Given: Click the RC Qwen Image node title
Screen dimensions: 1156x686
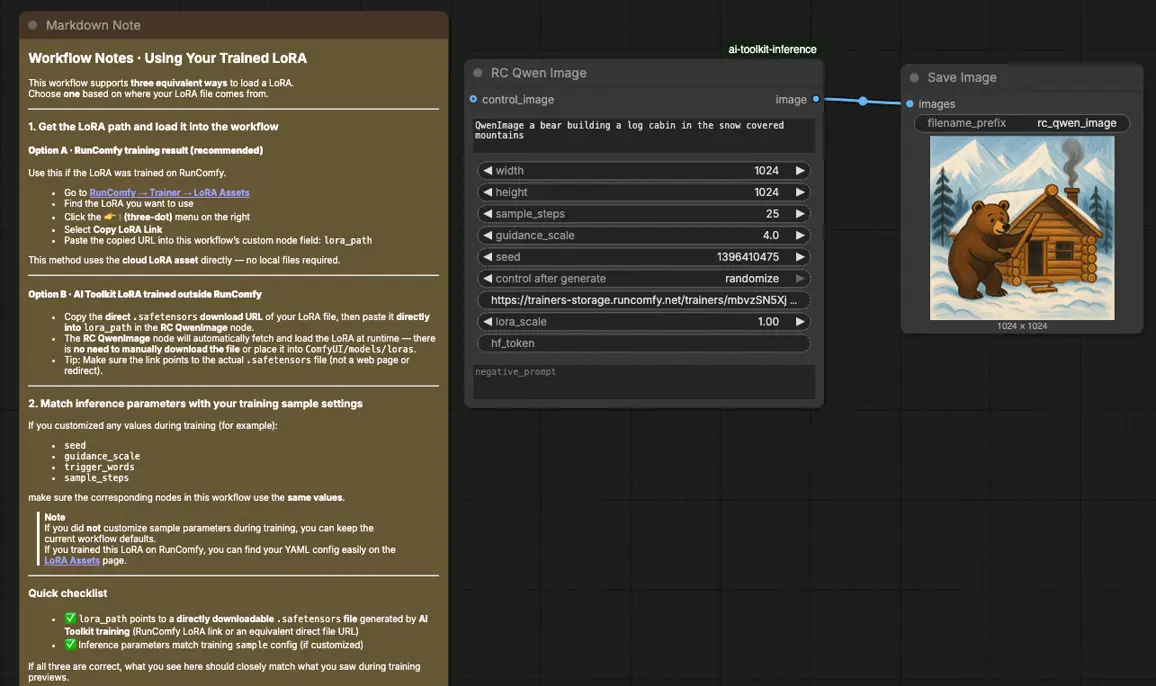Looking at the screenshot, I should tap(539, 73).
